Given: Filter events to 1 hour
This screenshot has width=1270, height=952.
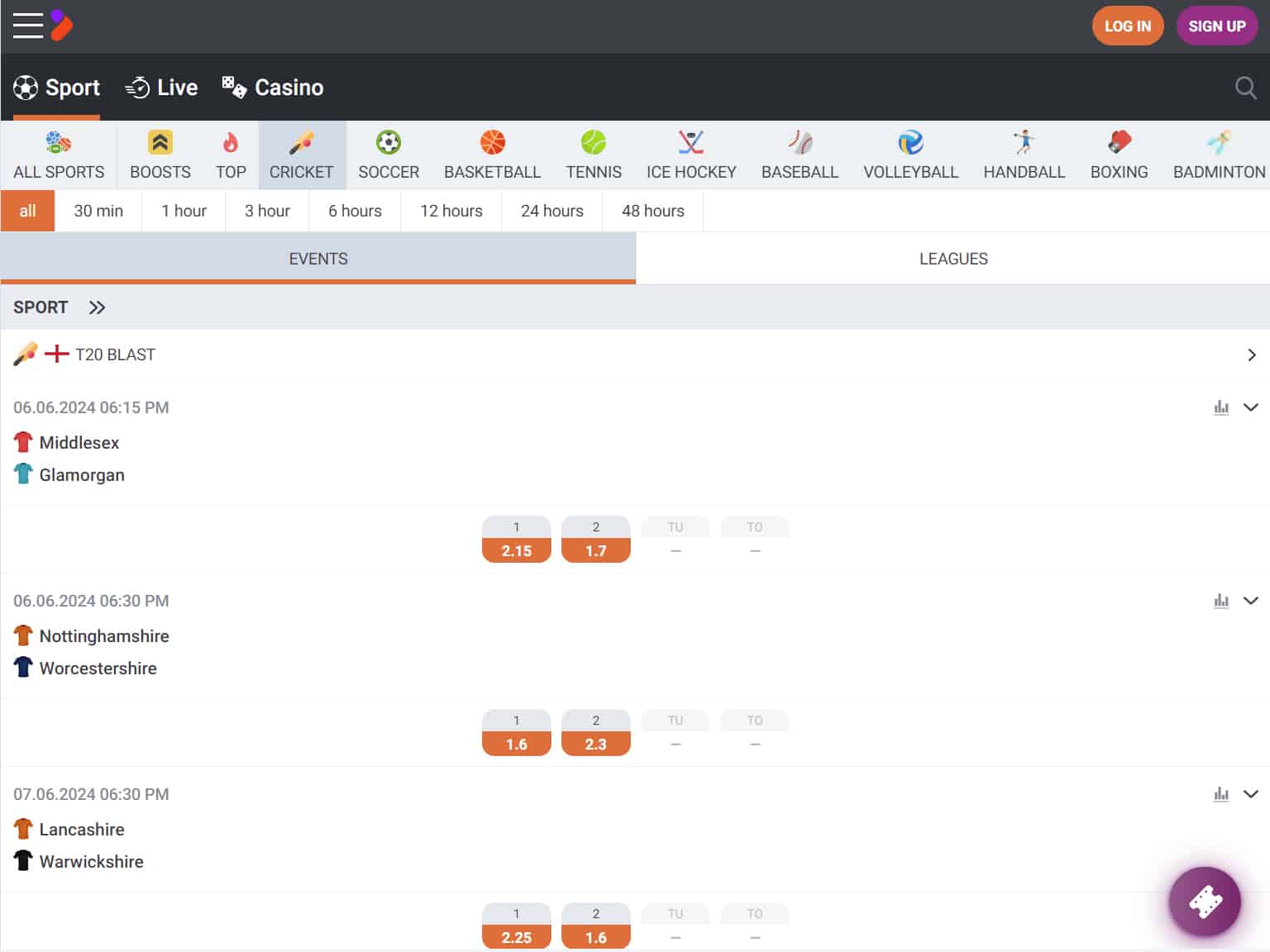Looking at the screenshot, I should [184, 211].
